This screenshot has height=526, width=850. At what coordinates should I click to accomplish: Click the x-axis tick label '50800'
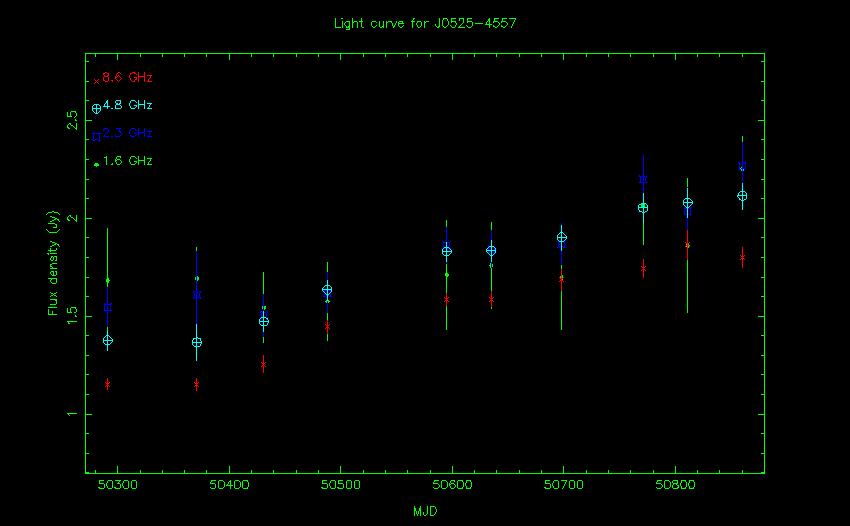pyautogui.click(x=675, y=485)
